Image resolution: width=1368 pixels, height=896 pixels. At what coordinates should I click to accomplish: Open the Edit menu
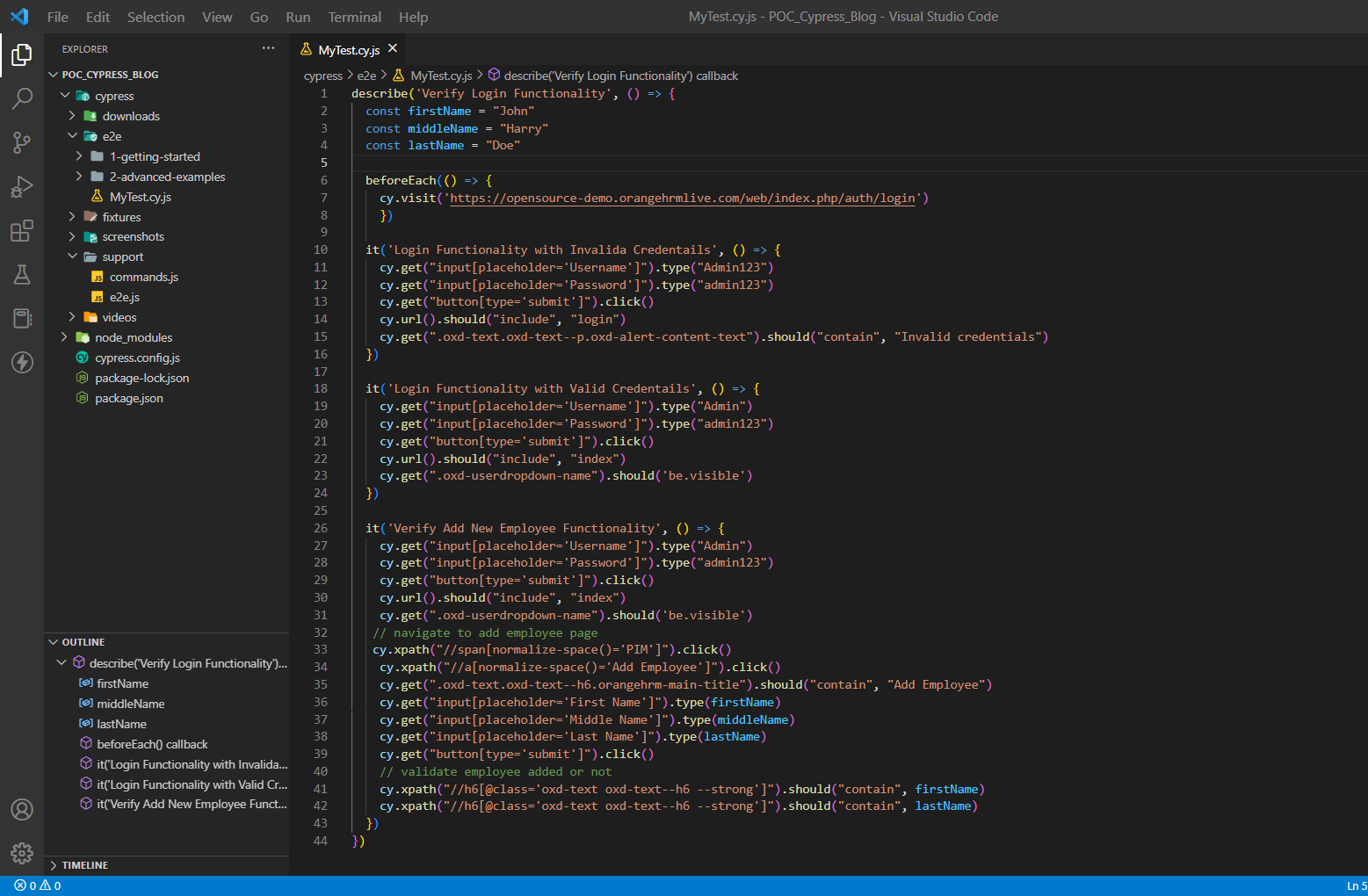coord(98,17)
